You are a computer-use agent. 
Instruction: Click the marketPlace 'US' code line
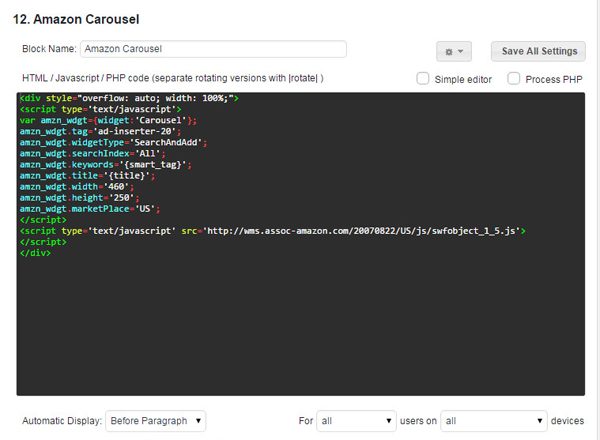coord(90,209)
